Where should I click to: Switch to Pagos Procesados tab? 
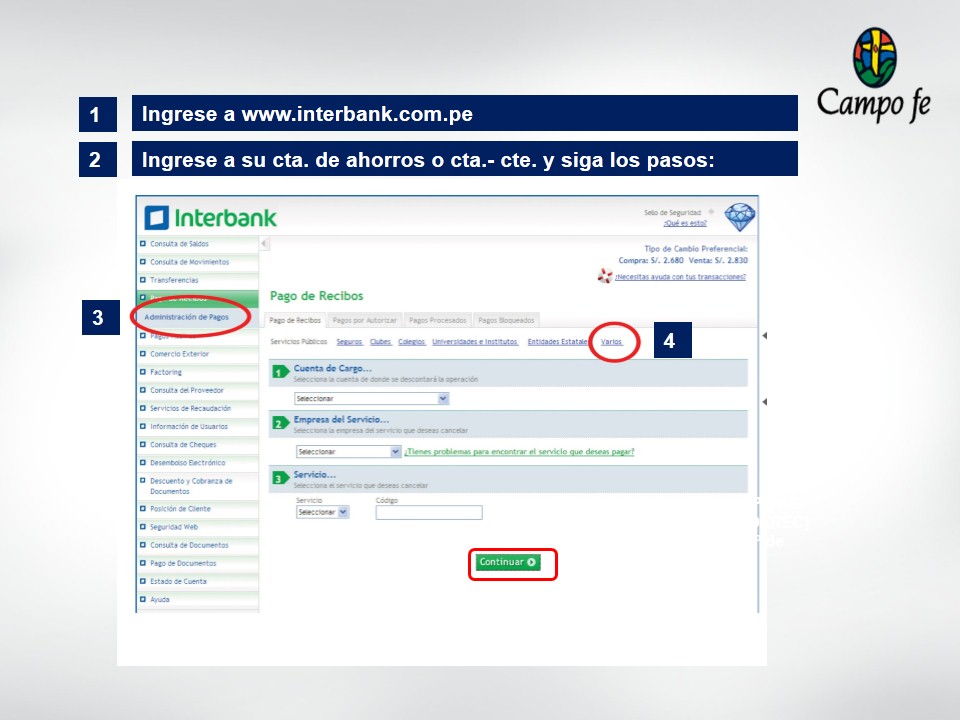tap(437, 320)
